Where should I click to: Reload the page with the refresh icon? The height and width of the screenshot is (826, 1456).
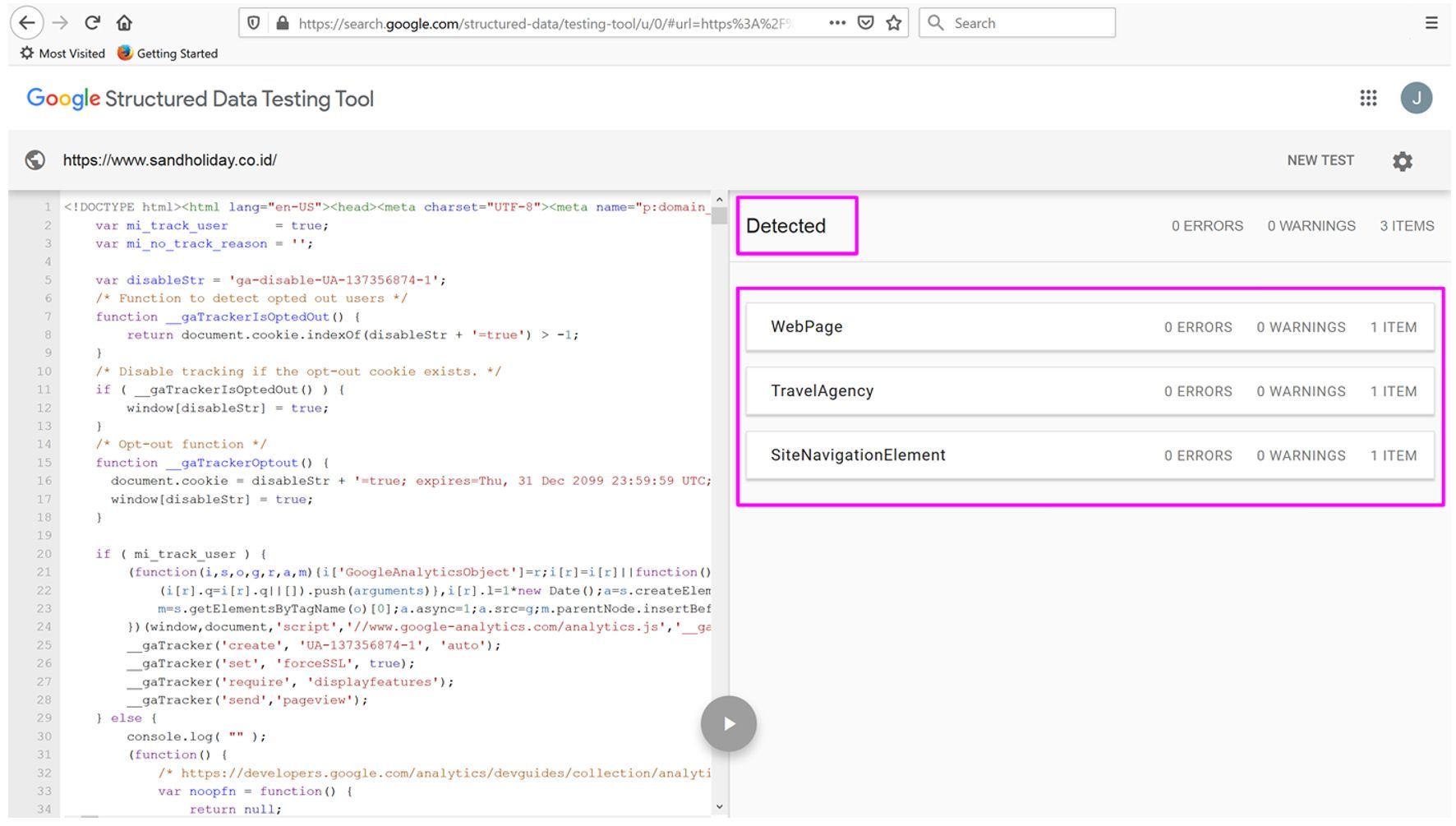93,23
